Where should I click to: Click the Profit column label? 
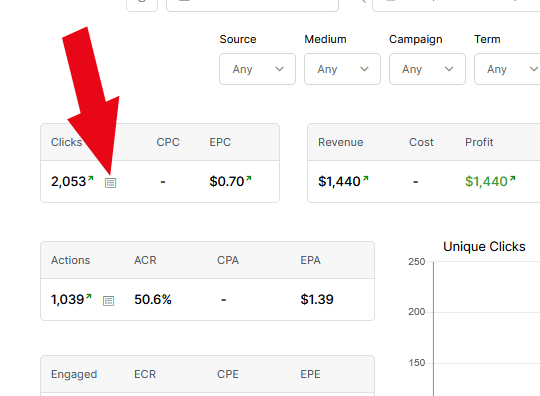point(479,142)
